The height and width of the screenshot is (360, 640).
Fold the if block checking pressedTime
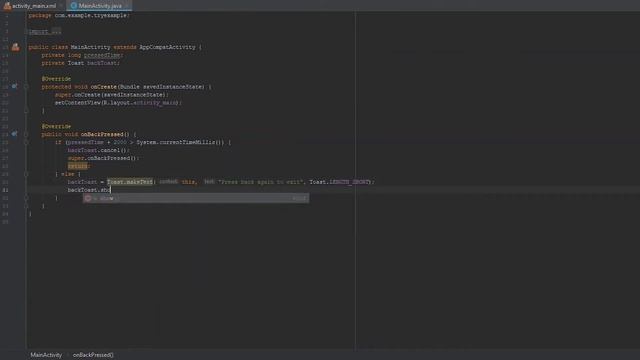[26, 142]
